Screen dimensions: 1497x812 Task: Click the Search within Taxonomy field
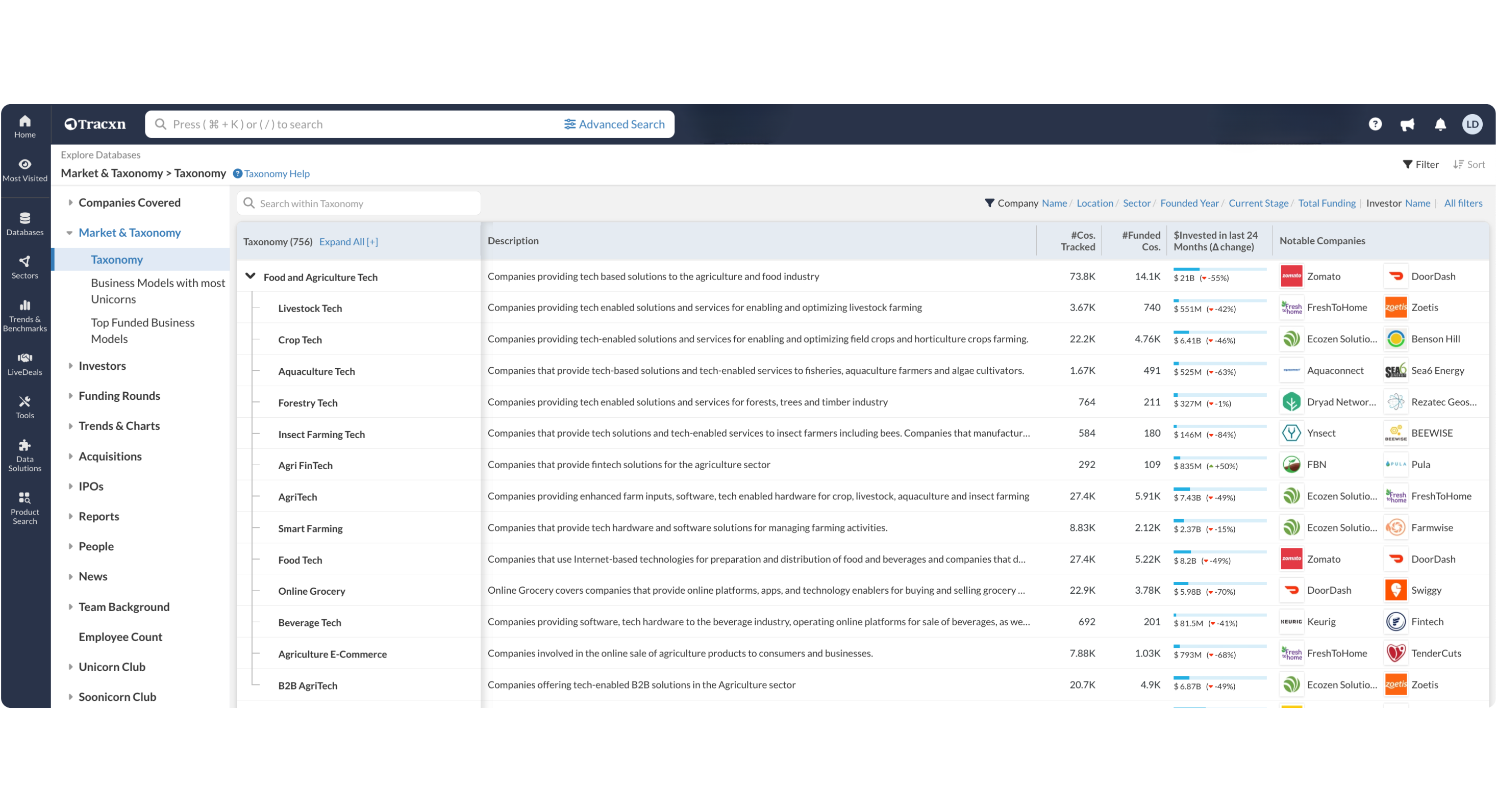[x=359, y=204]
